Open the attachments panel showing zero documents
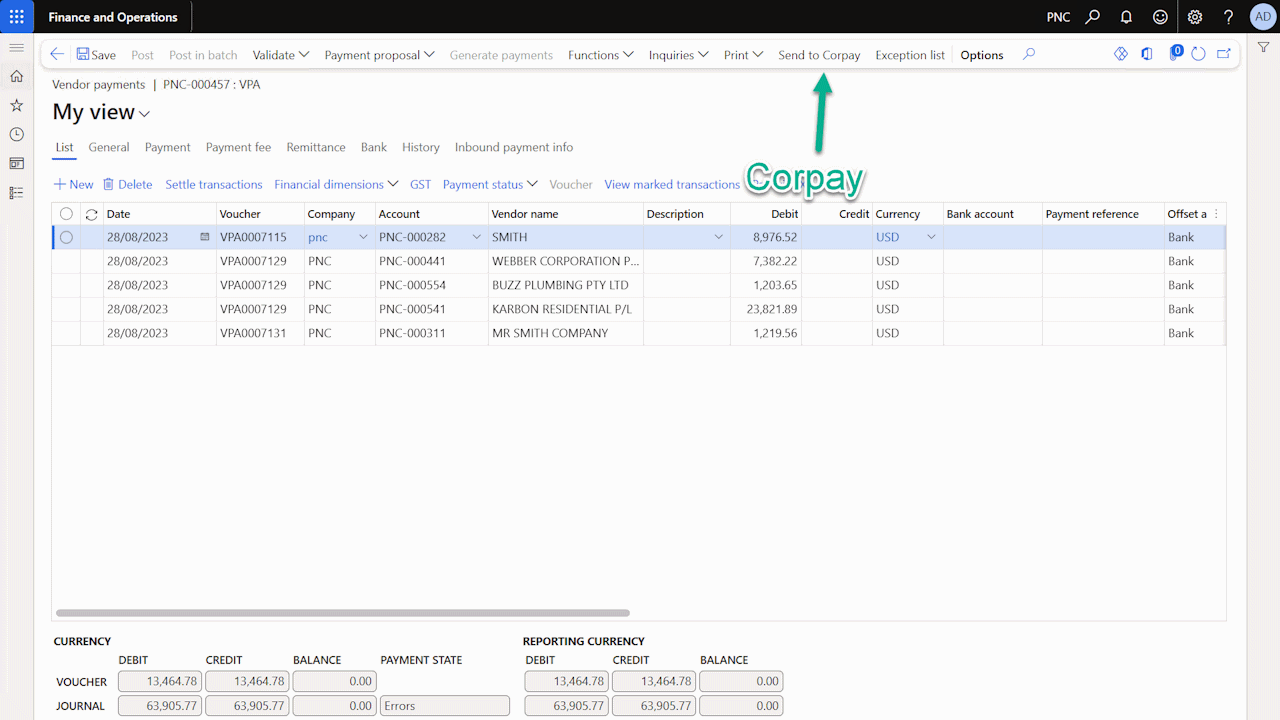 pyautogui.click(x=1175, y=54)
